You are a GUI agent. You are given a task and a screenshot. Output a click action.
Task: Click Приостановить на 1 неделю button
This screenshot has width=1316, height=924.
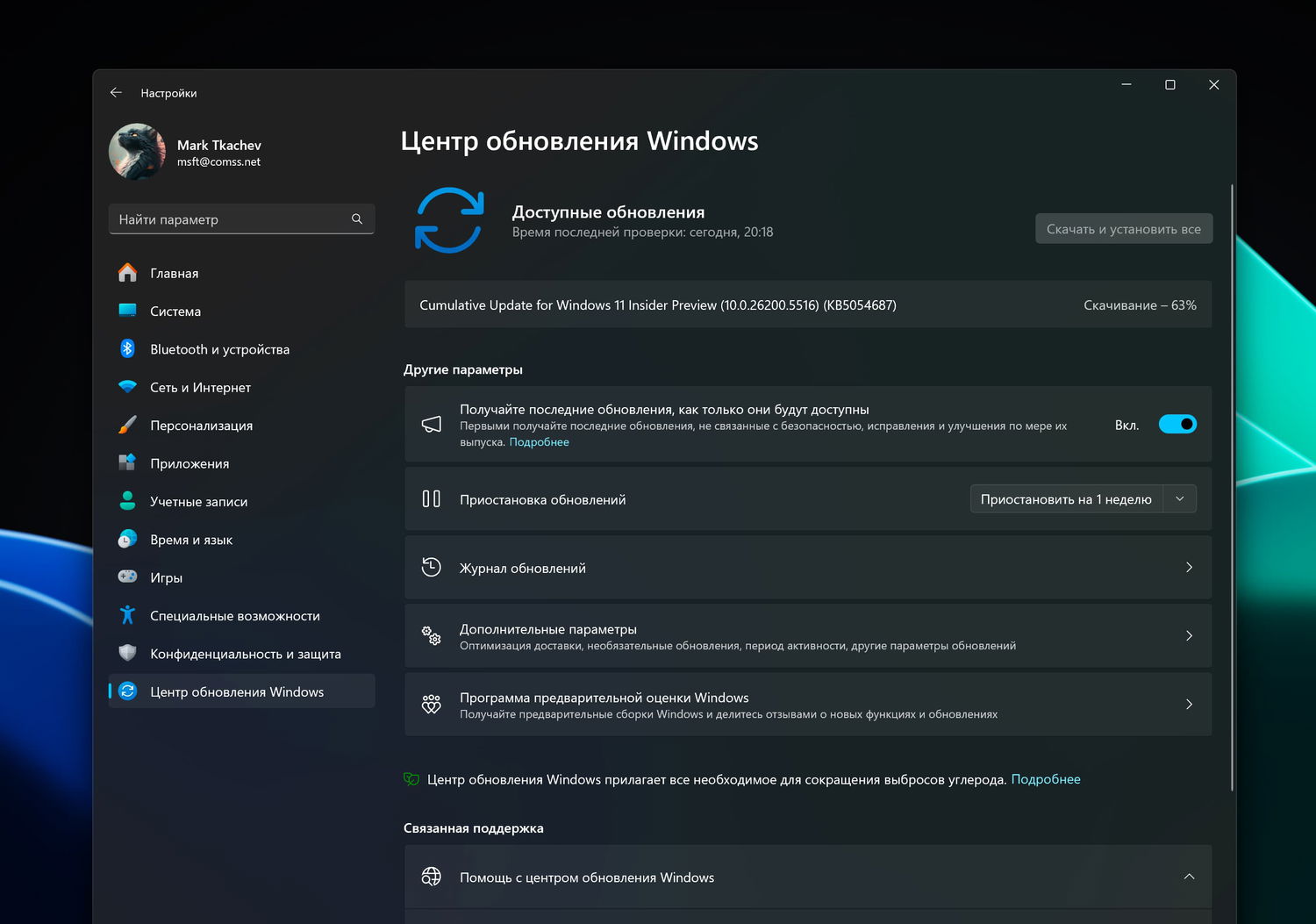click(1066, 499)
